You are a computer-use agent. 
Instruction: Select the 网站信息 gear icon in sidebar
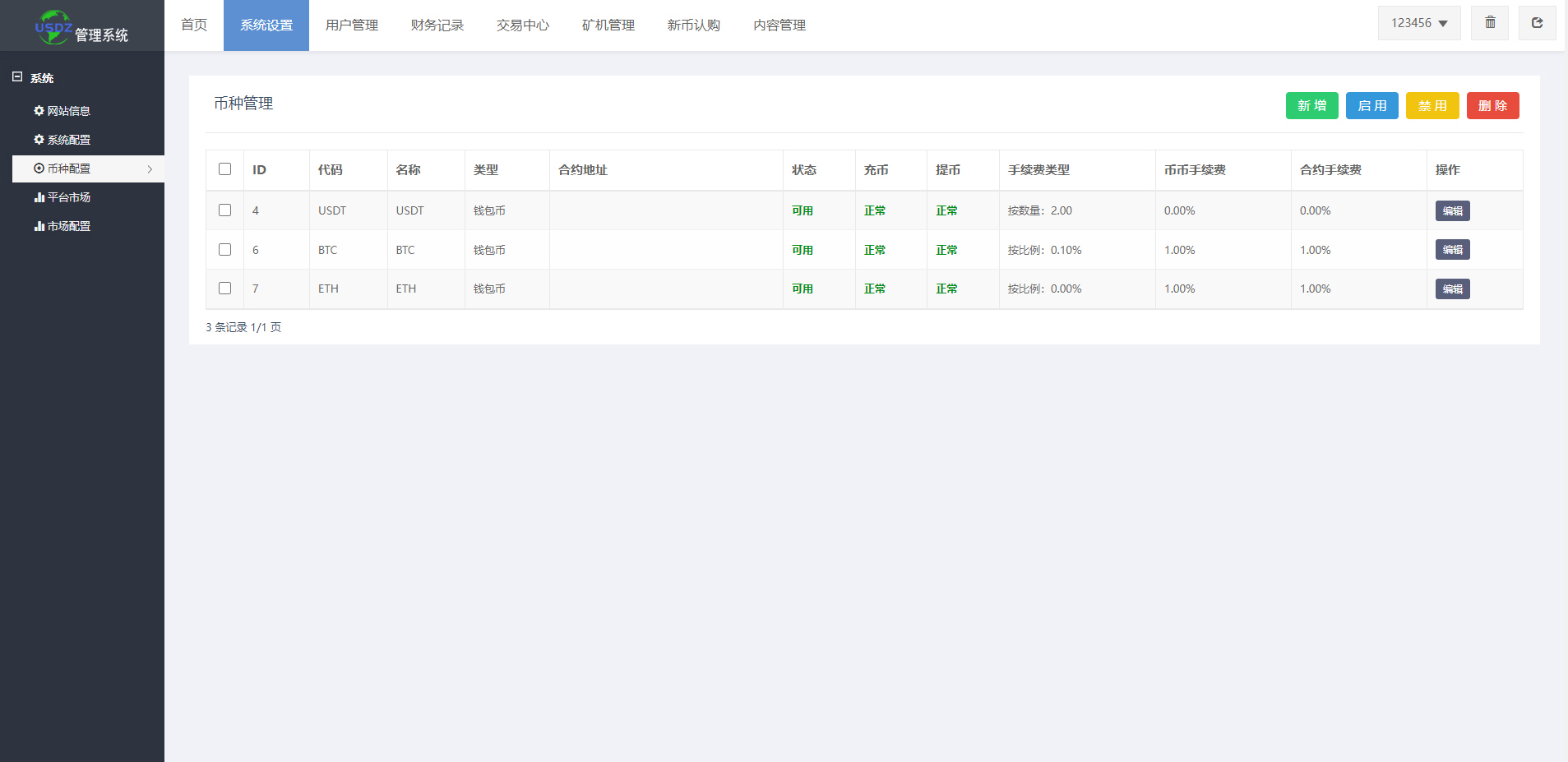coord(38,110)
